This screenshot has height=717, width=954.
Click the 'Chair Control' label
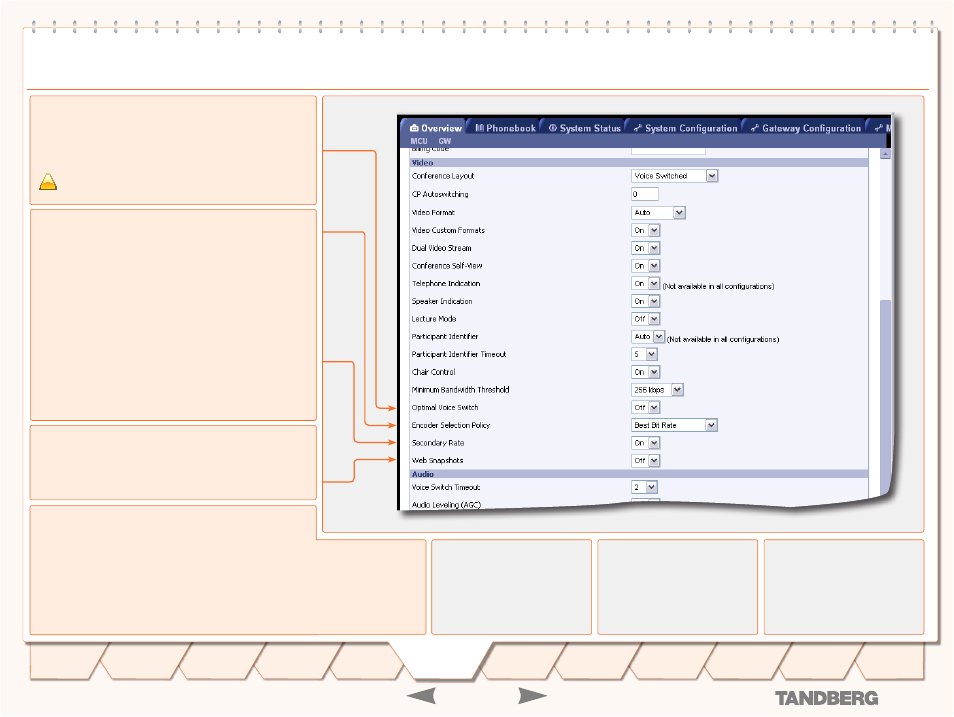coord(433,372)
